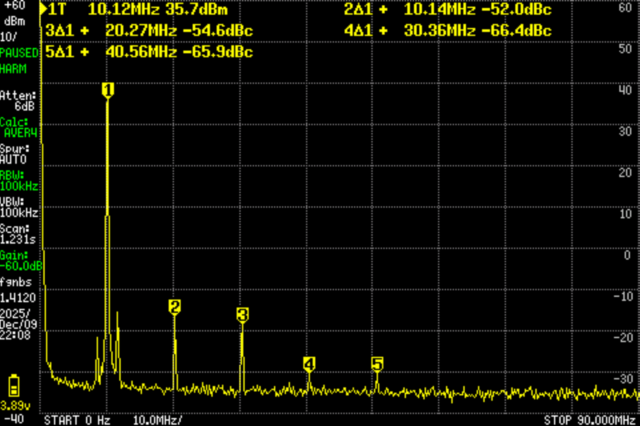The image size is (640, 426).
Task: Click marker 2 on the second harmonic
Action: click(175, 307)
